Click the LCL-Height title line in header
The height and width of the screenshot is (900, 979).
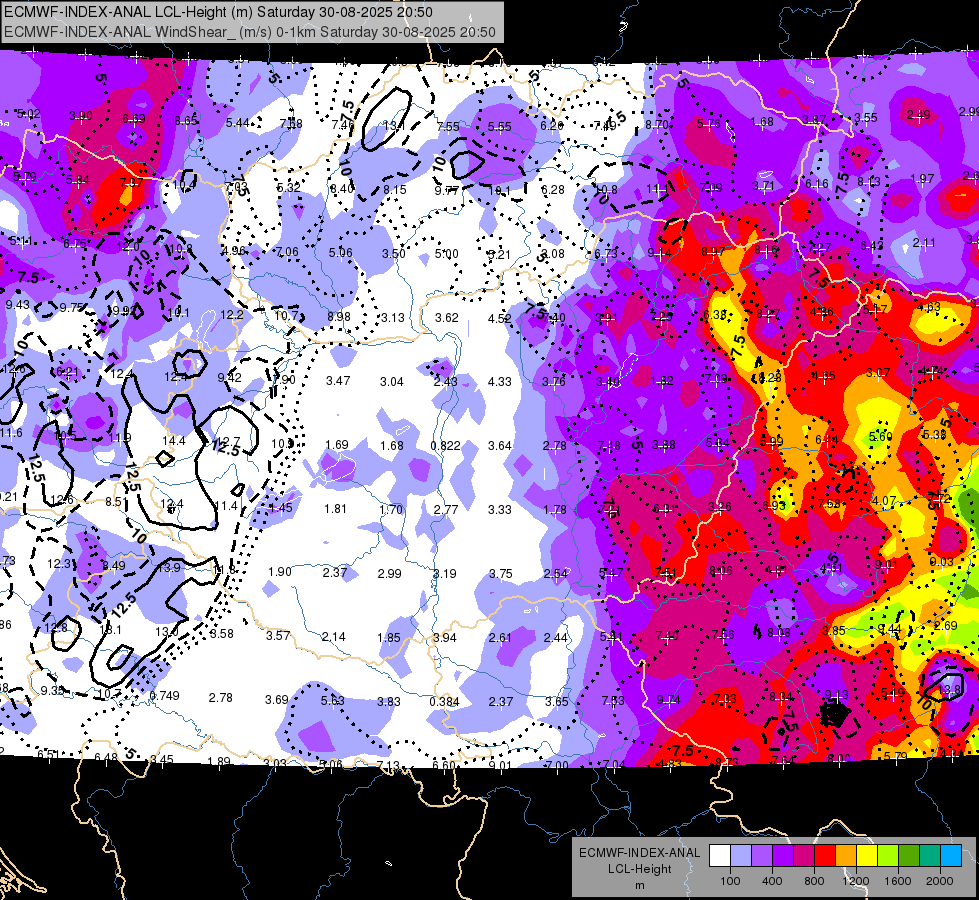coord(218,12)
